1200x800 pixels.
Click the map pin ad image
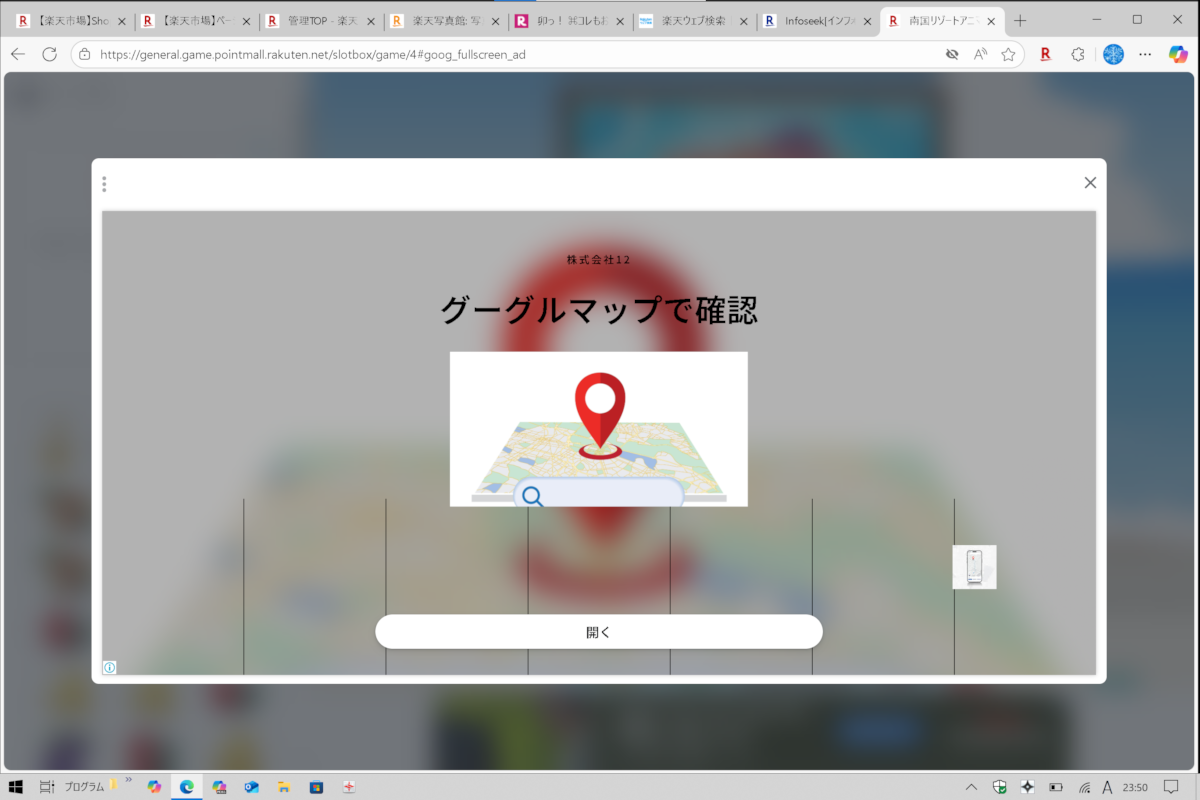click(x=598, y=428)
